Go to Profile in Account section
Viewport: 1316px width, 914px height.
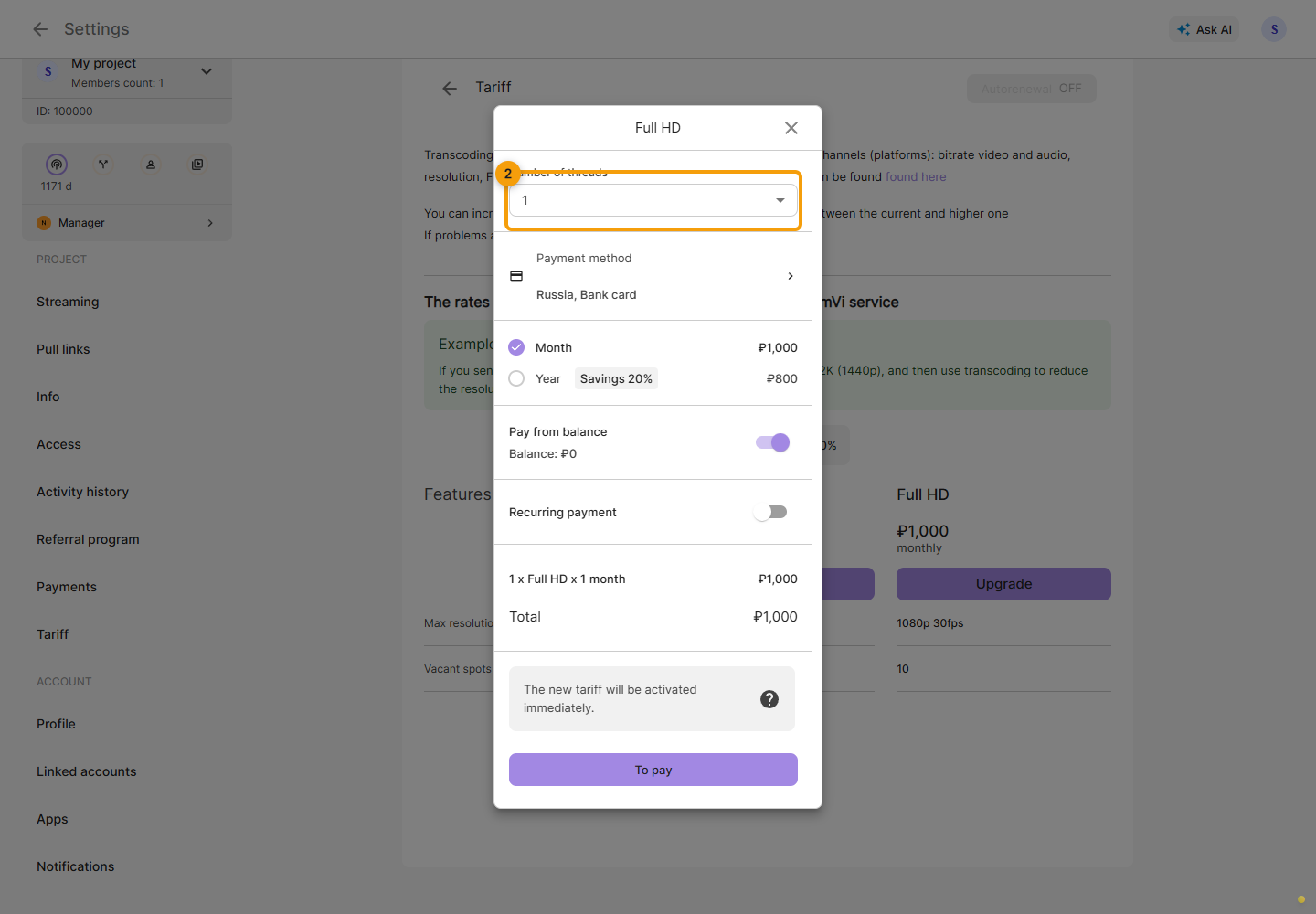(x=56, y=724)
